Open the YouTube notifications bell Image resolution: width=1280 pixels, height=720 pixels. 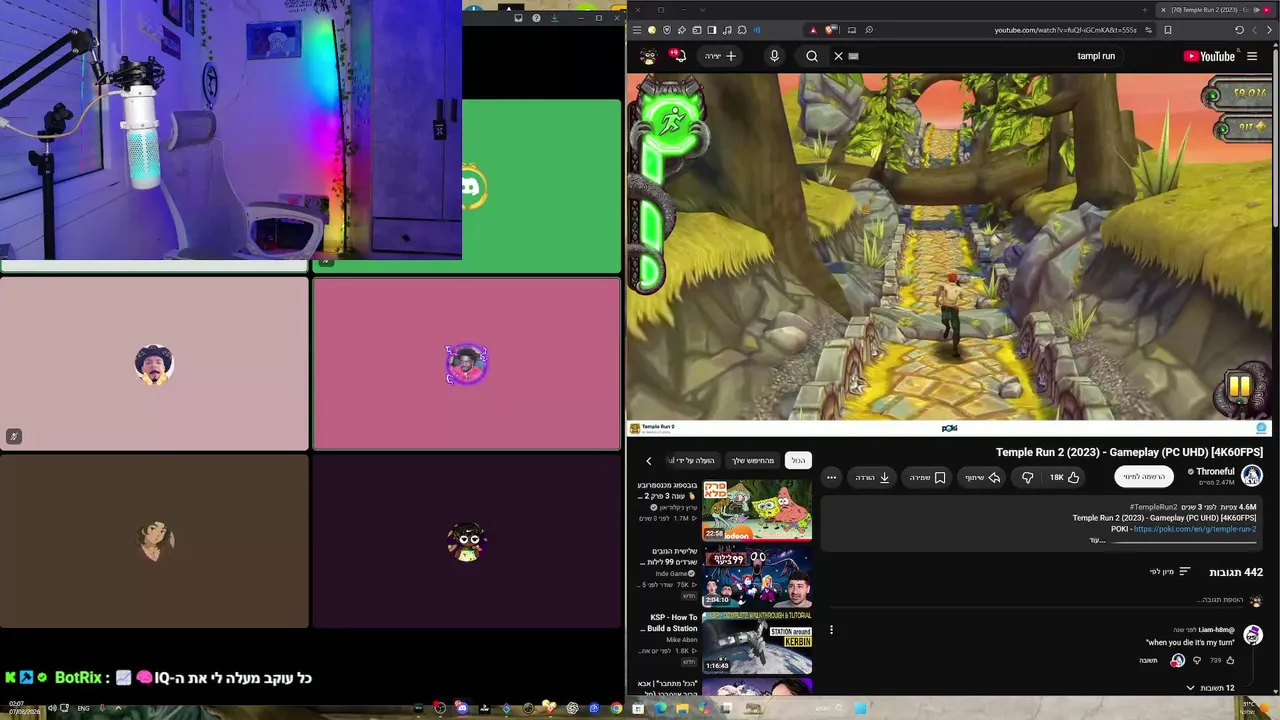[680, 56]
